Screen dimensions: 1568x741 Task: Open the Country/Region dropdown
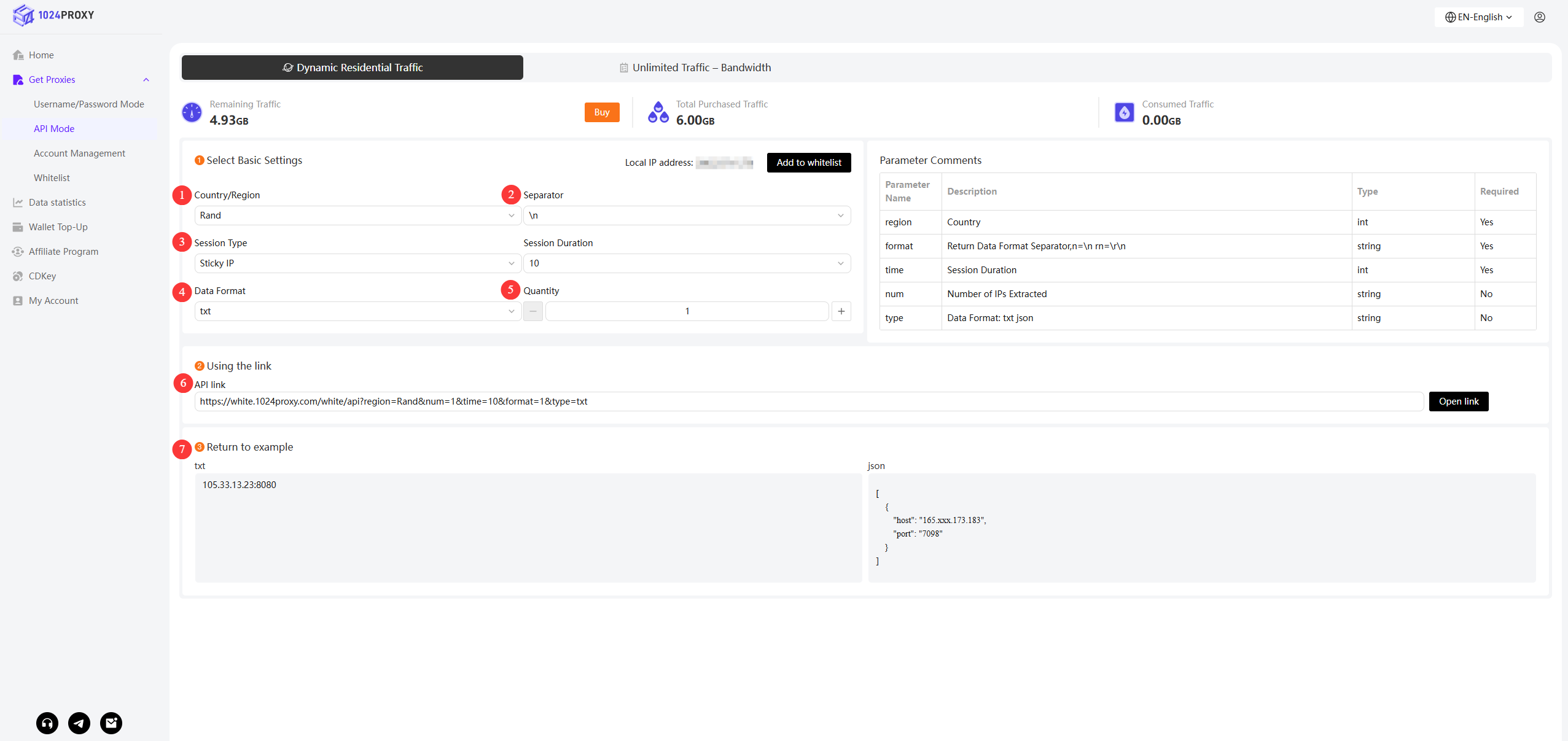(357, 215)
